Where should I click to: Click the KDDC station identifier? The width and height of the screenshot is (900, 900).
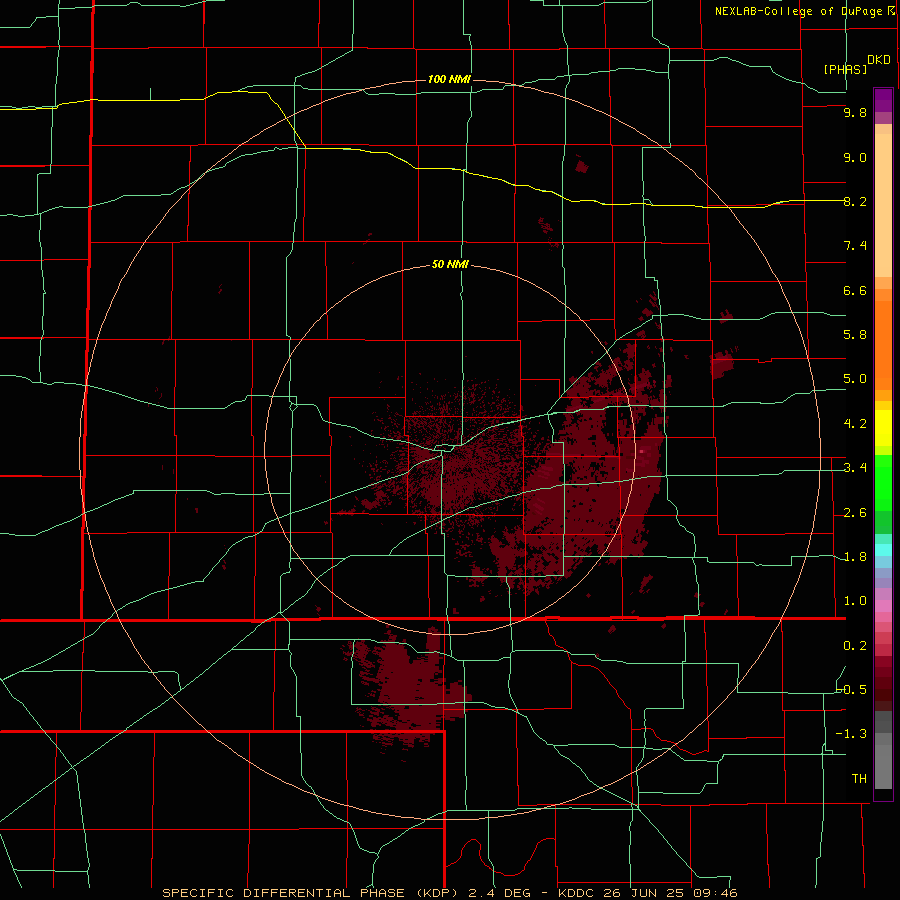click(x=576, y=893)
